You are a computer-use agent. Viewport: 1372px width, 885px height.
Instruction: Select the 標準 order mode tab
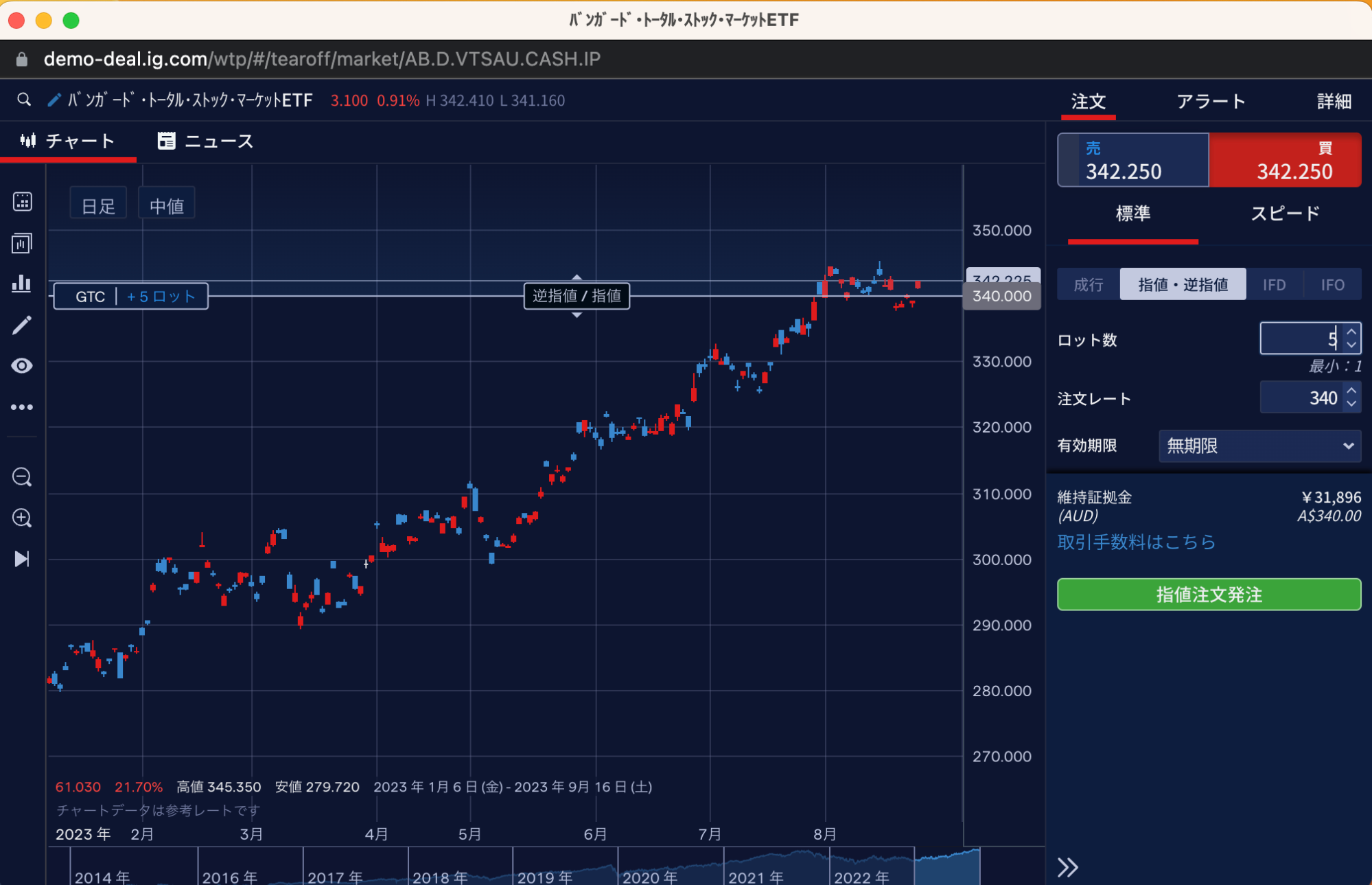[1133, 214]
